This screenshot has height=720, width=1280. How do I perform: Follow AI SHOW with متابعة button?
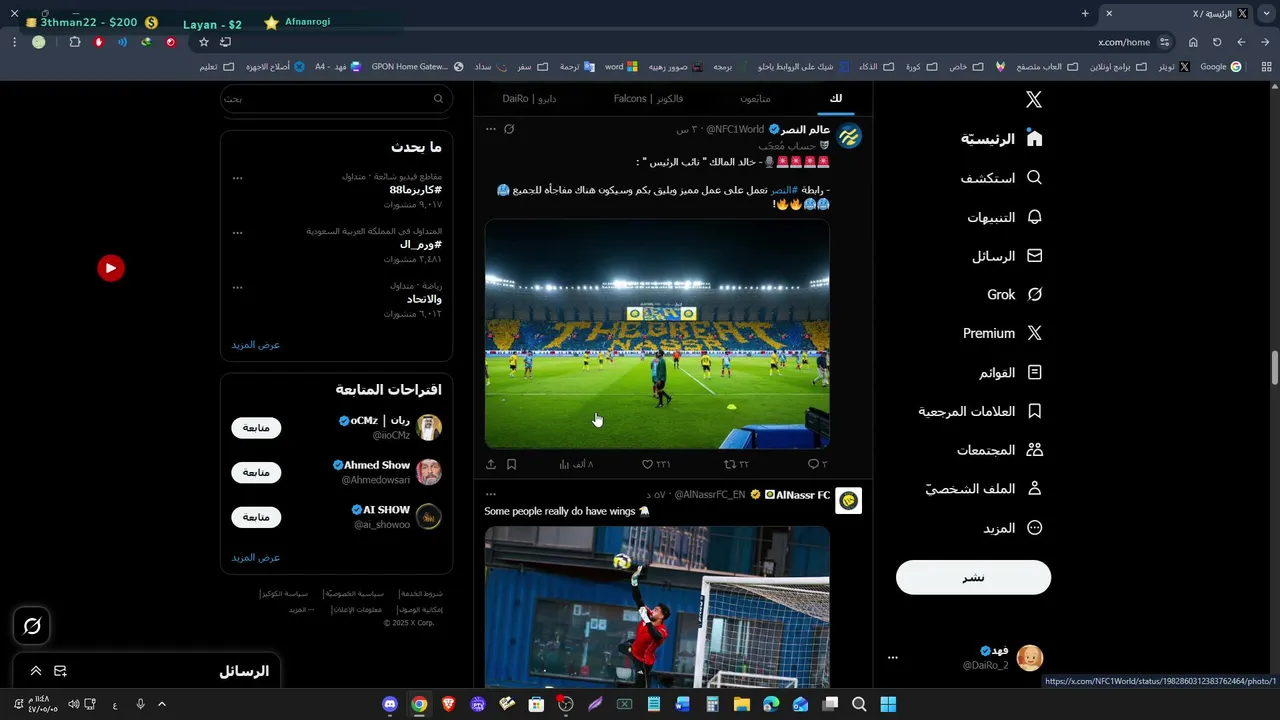pyautogui.click(x=256, y=517)
